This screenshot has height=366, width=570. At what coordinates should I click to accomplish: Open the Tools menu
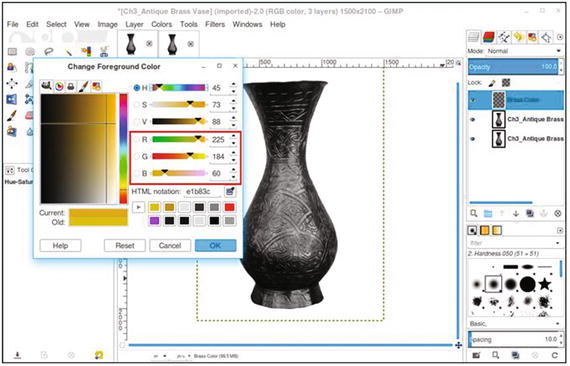[x=189, y=24]
